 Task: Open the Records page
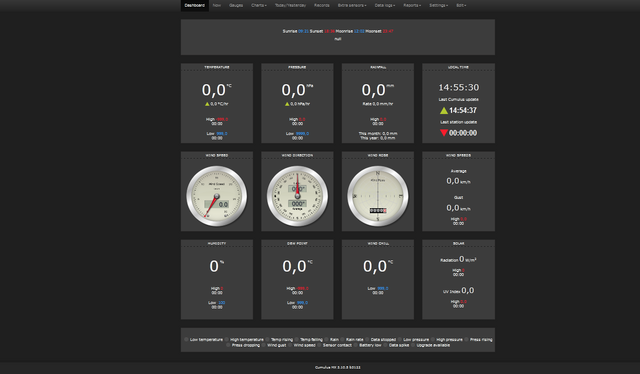point(322,5)
